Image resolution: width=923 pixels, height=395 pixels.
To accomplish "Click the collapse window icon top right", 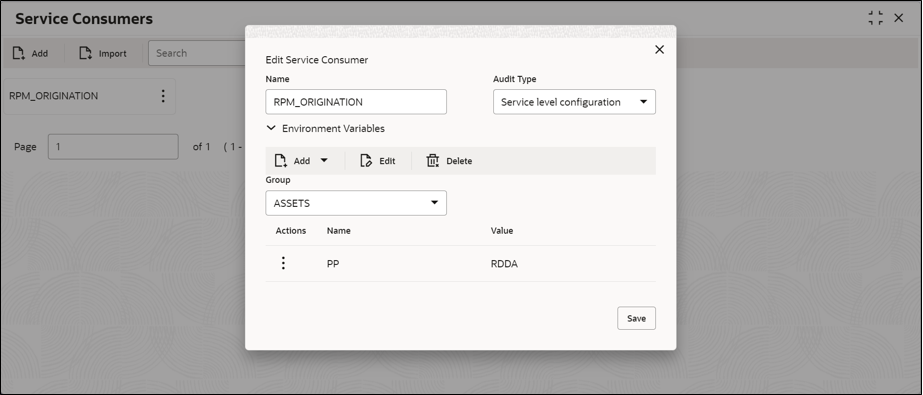I will [875, 18].
